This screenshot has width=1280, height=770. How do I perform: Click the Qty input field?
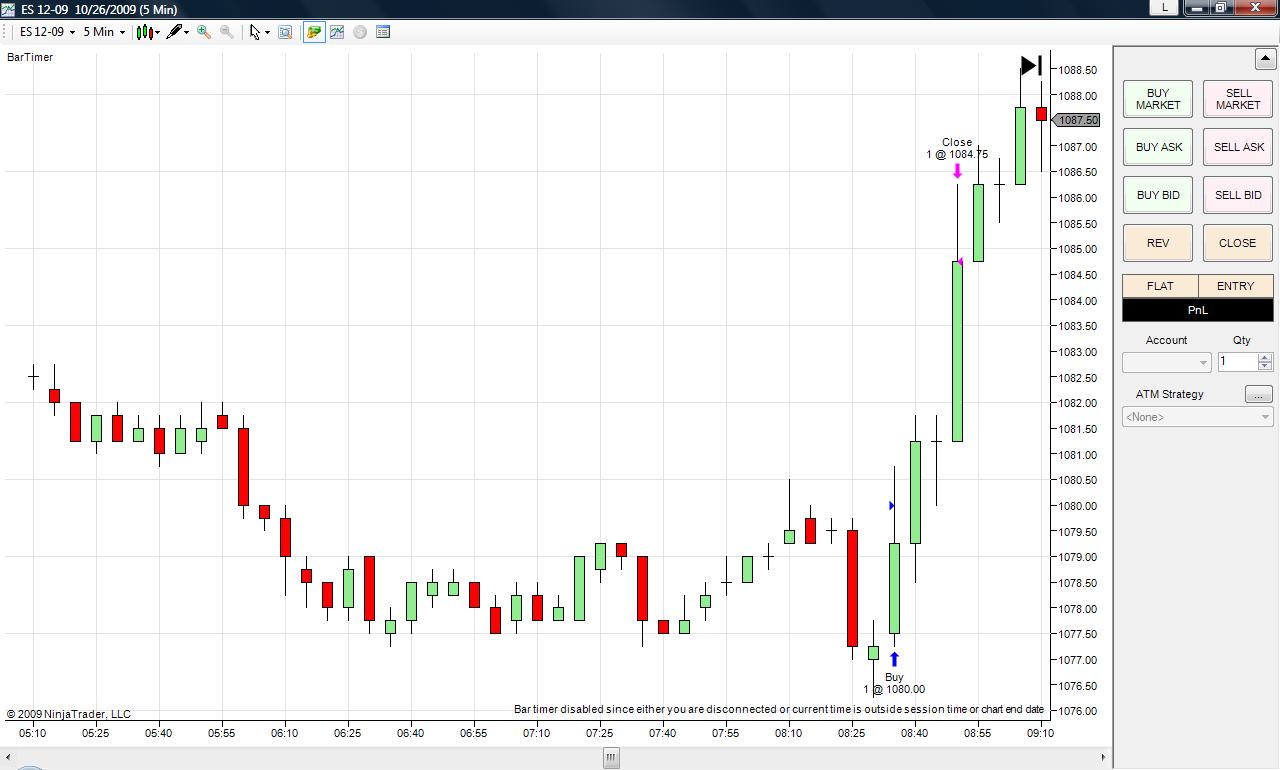pos(1236,362)
